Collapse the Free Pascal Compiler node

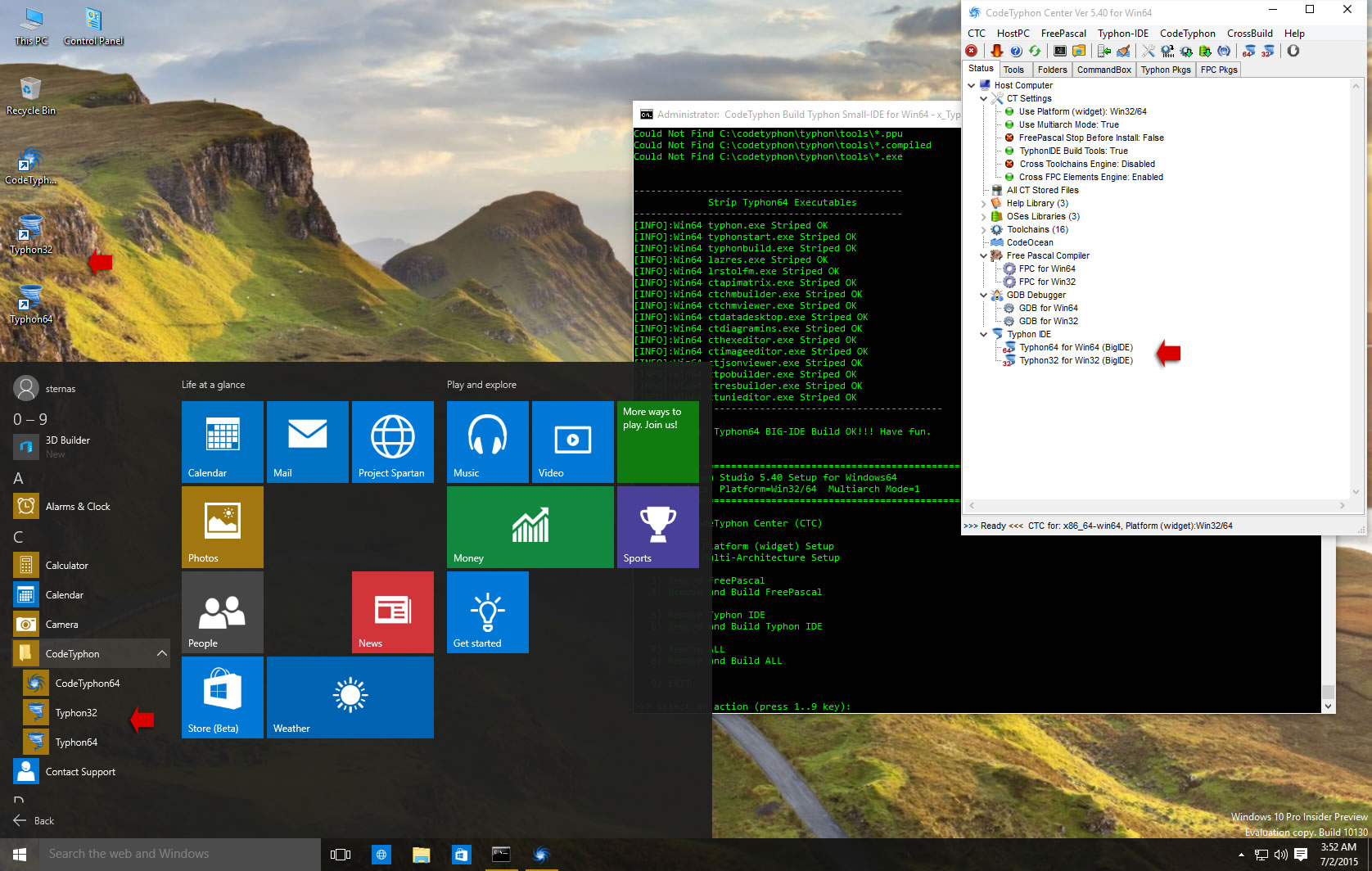click(x=984, y=255)
